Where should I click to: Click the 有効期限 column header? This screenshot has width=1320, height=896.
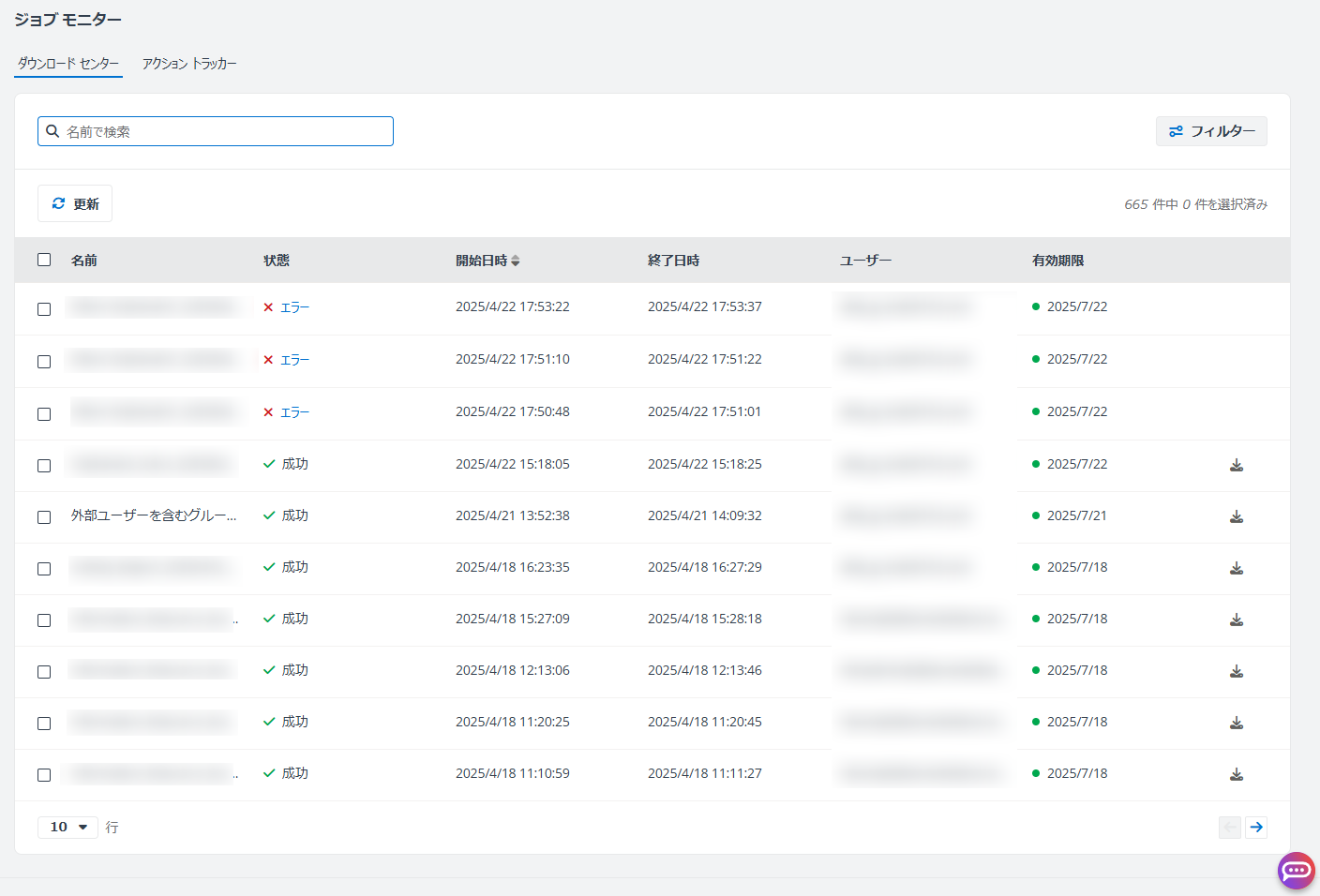pos(1058,261)
